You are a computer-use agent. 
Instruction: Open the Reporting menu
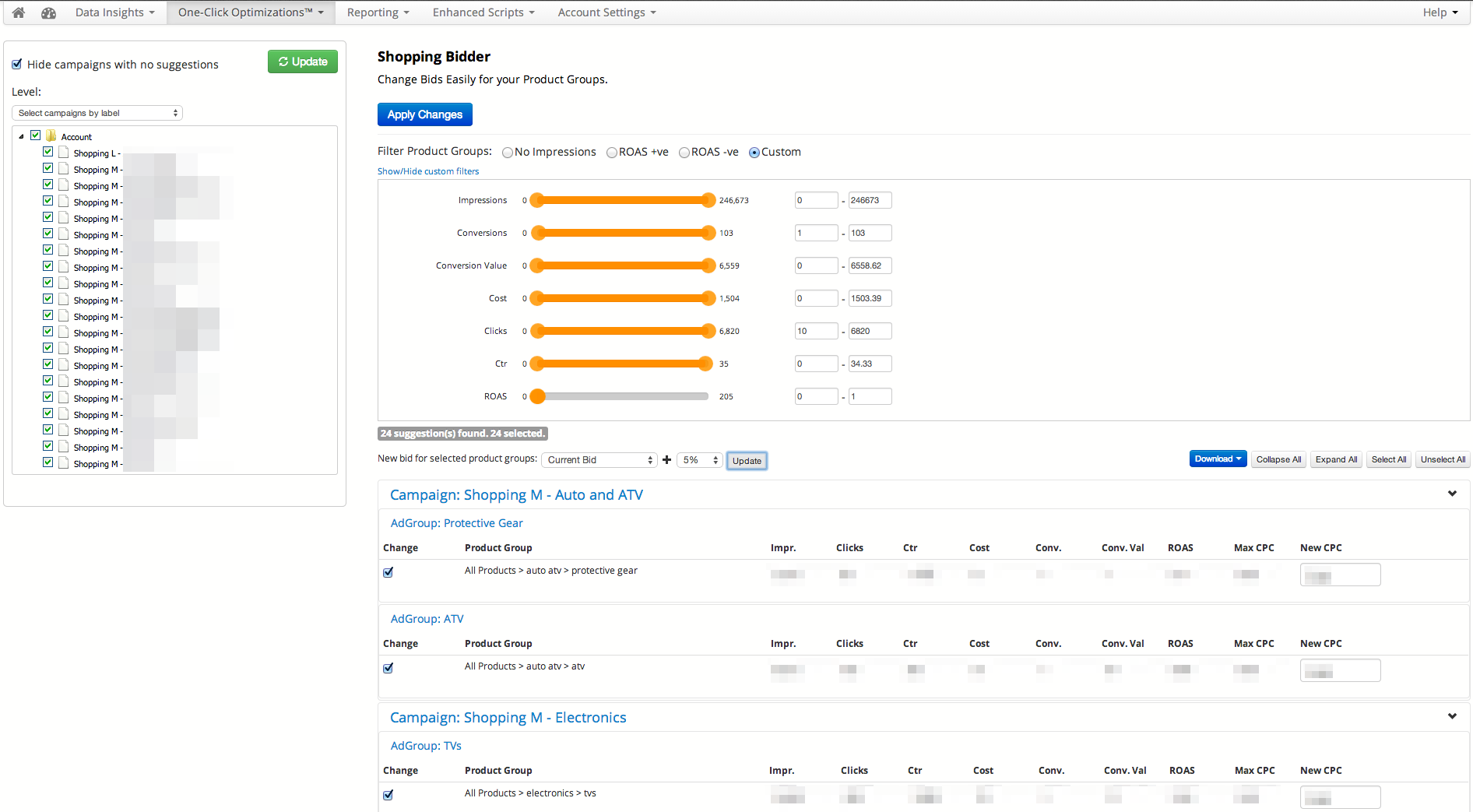(x=378, y=12)
